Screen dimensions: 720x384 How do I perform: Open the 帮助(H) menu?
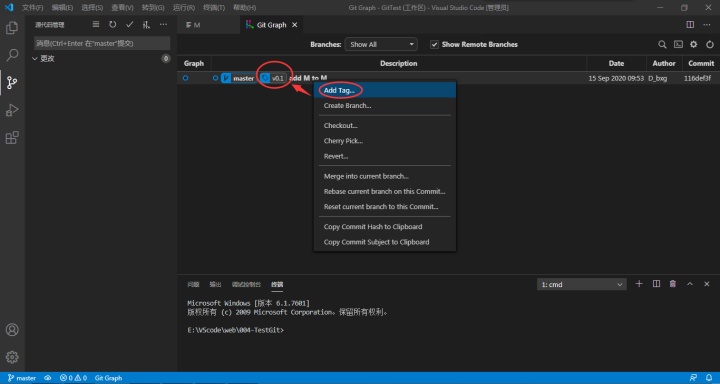[x=244, y=8]
